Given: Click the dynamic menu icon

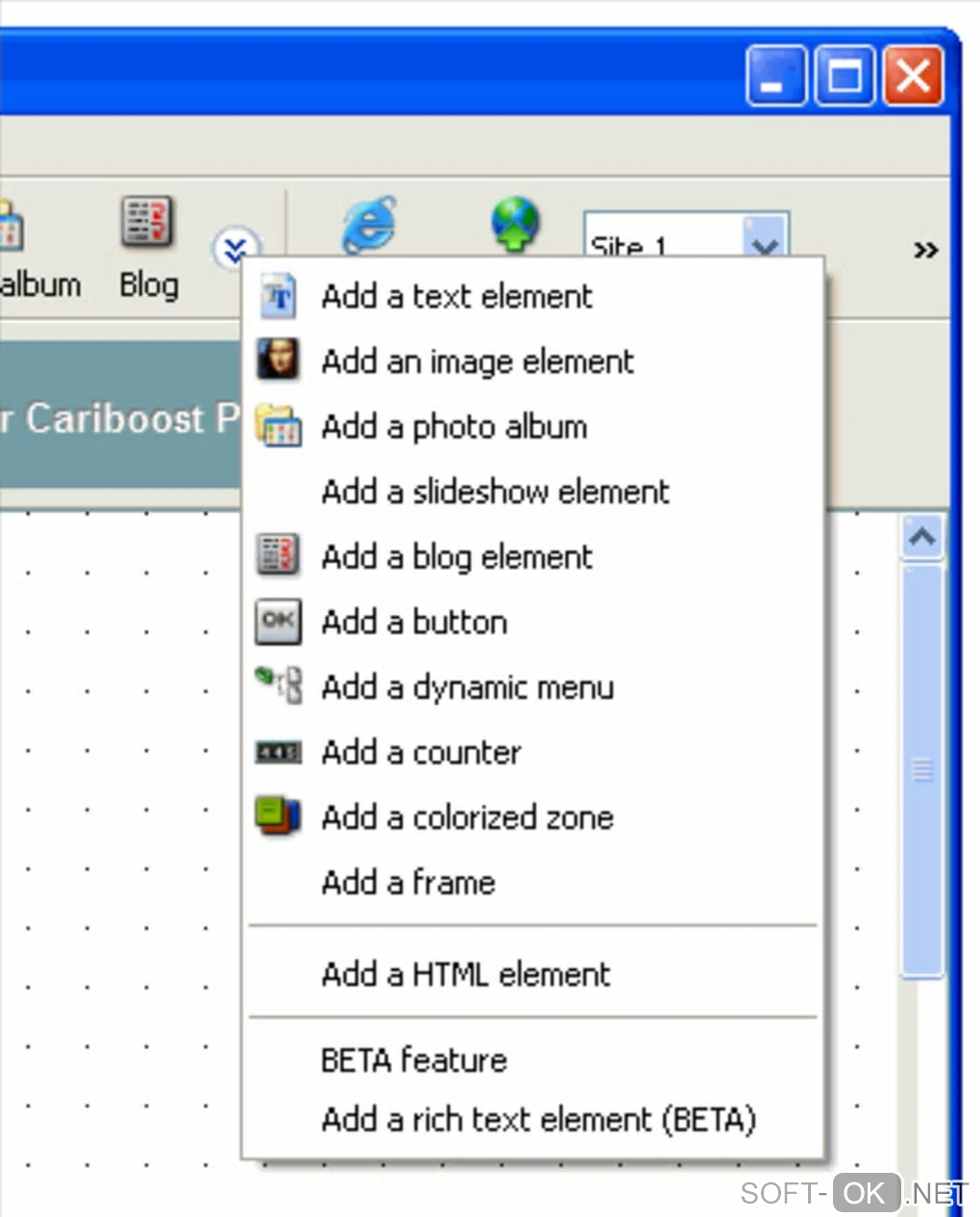Looking at the screenshot, I should [x=279, y=686].
